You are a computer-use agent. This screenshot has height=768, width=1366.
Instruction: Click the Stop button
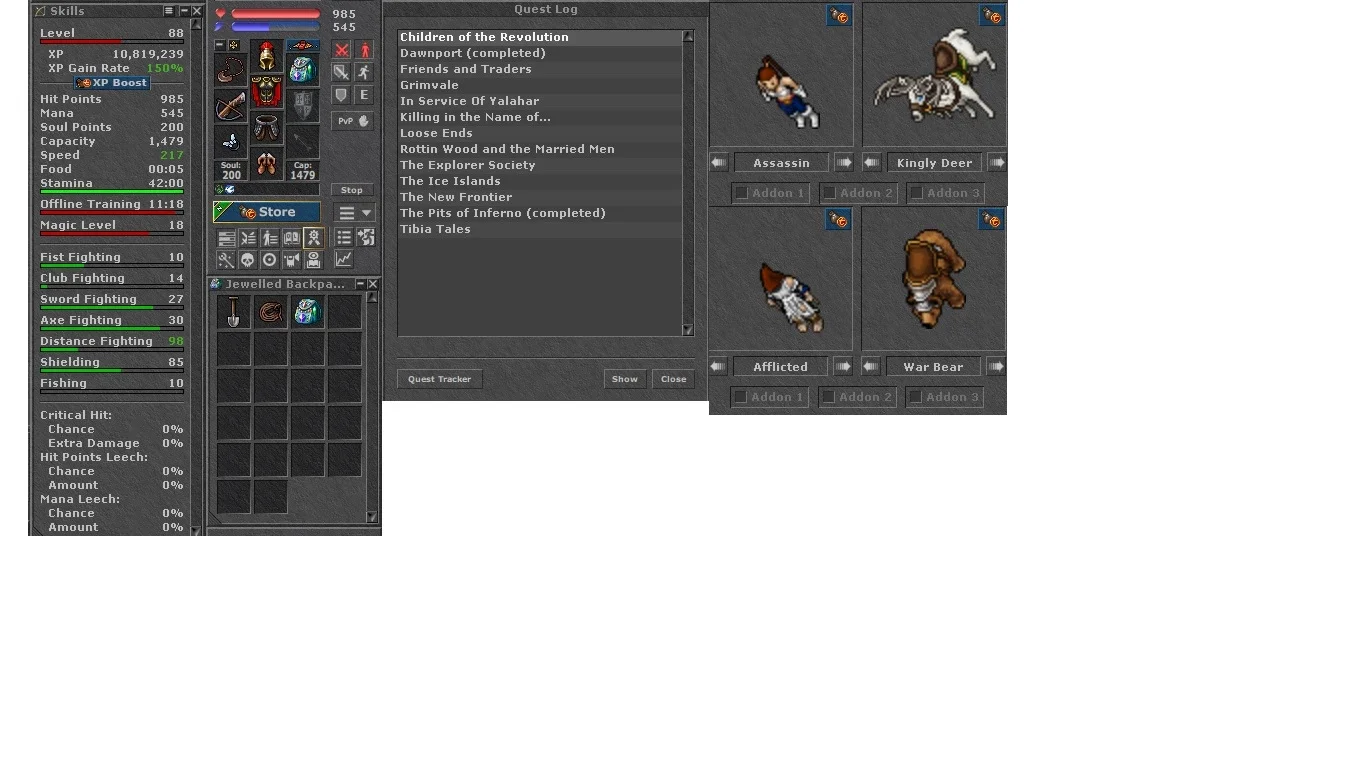(x=352, y=189)
